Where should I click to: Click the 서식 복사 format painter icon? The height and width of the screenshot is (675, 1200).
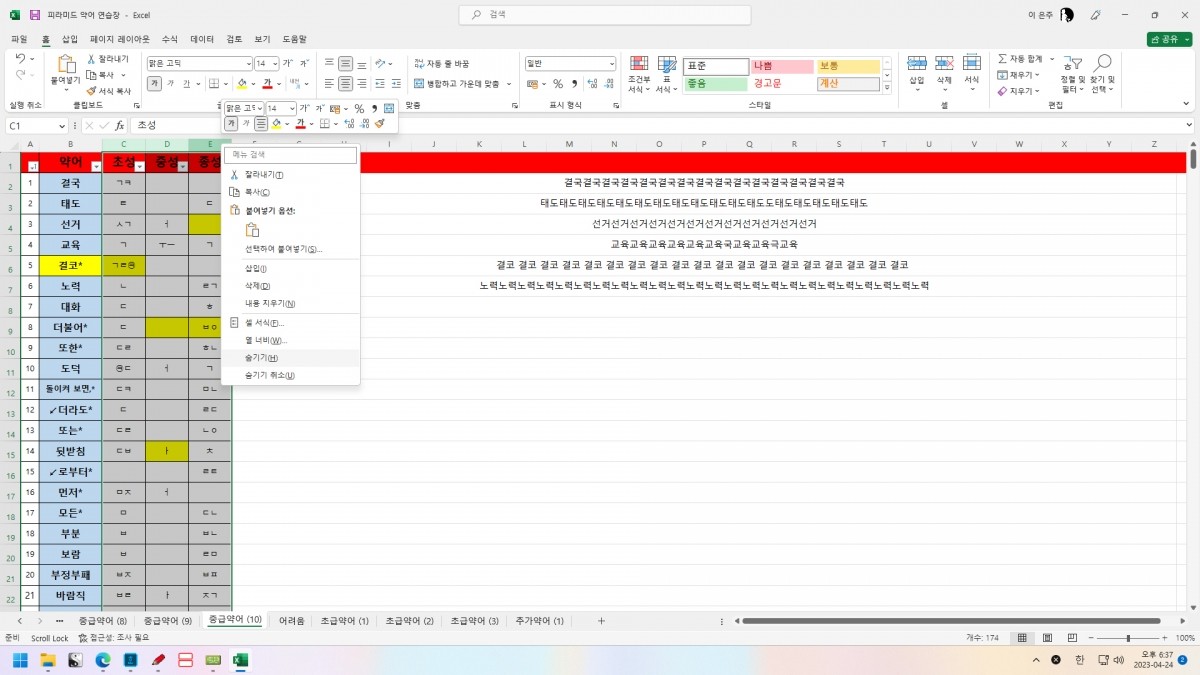click(91, 90)
